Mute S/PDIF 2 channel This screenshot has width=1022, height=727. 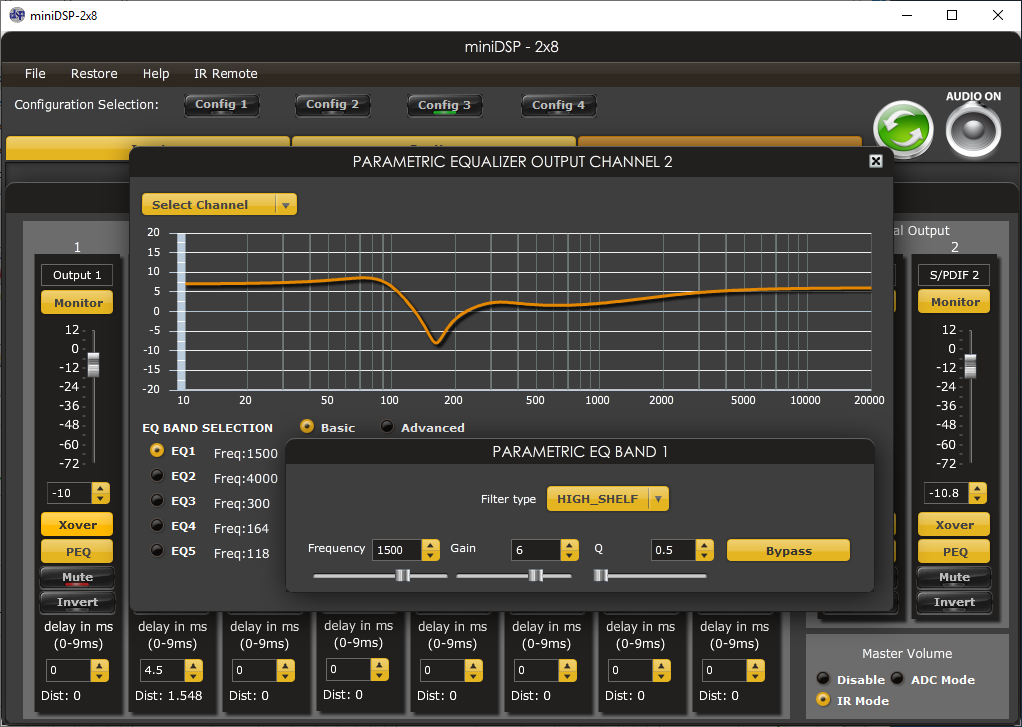[954, 577]
